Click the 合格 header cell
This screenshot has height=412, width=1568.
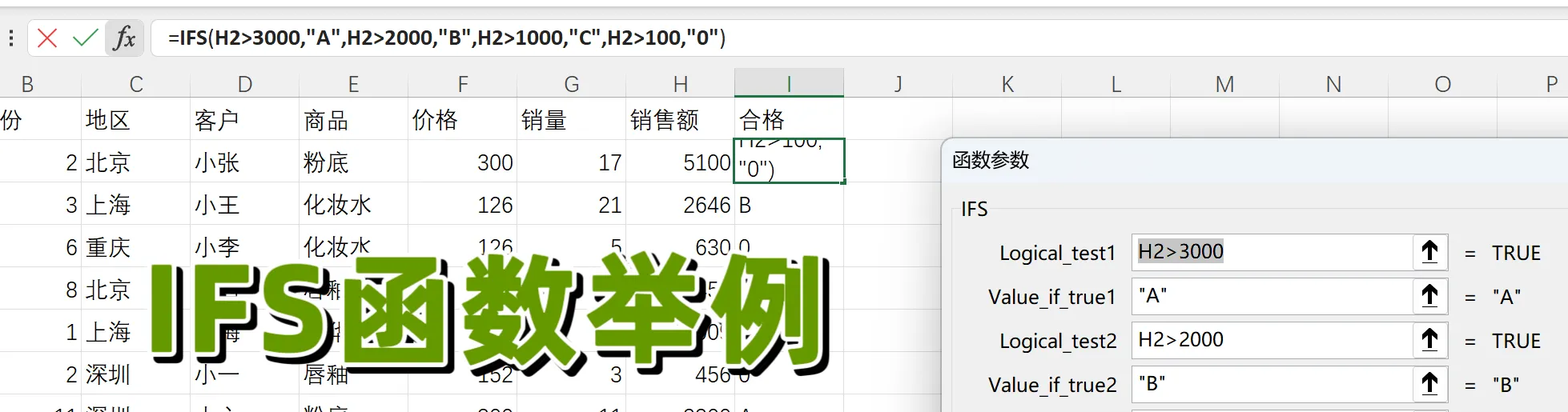789,120
